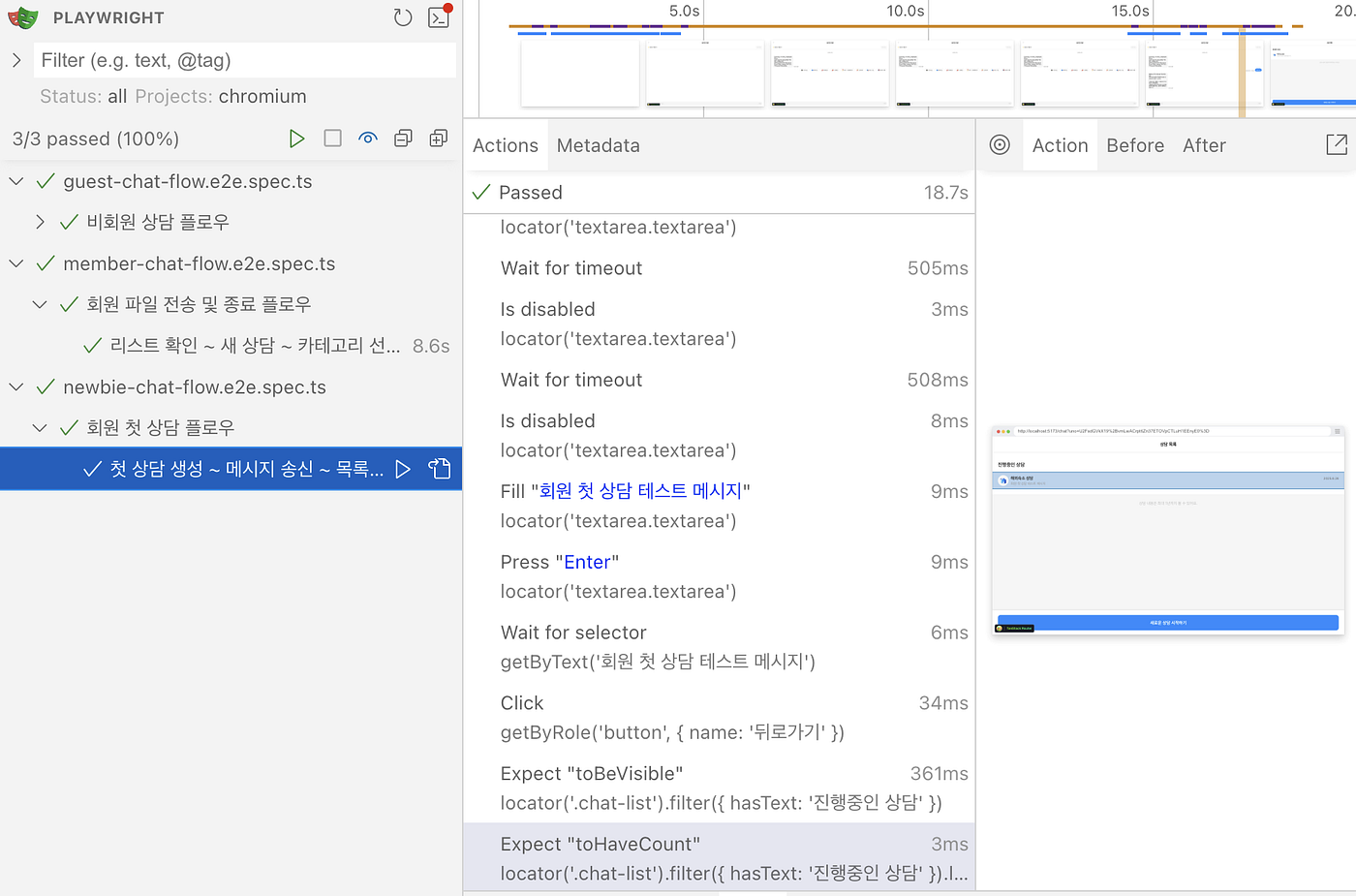
Task: Select the Is disabled 3ms action
Action: 719,324
